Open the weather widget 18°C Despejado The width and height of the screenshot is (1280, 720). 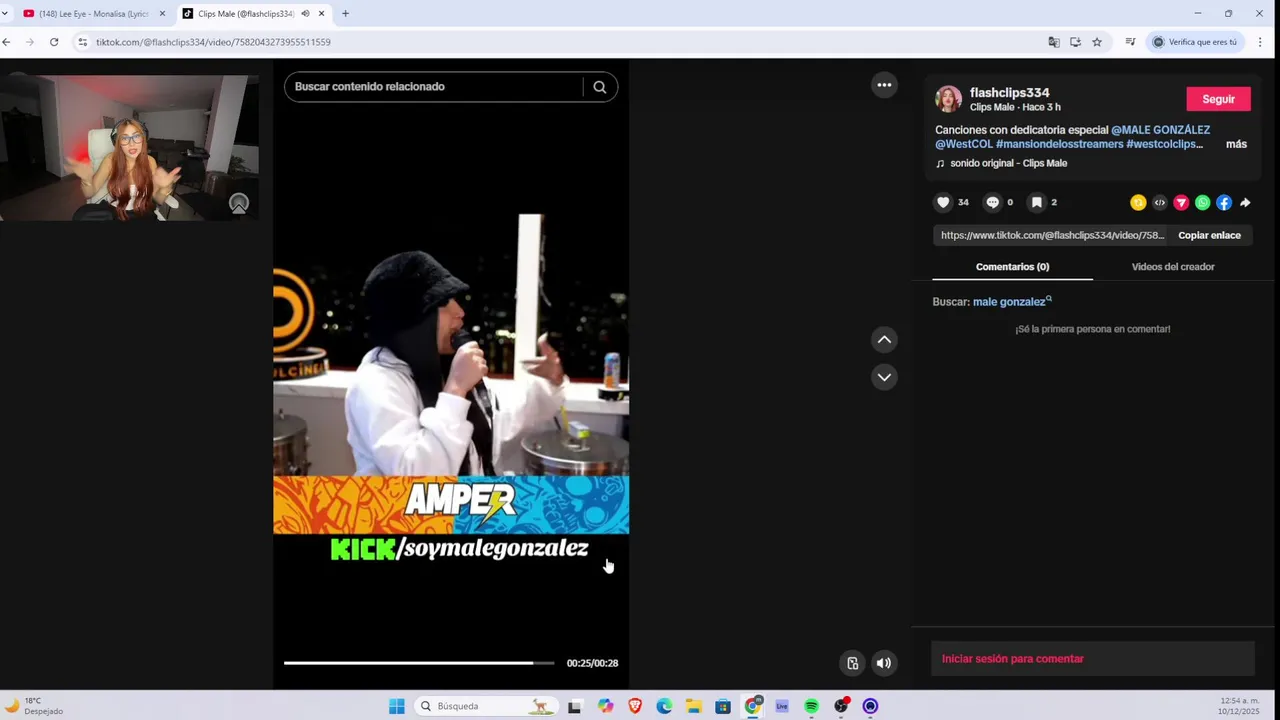35,706
